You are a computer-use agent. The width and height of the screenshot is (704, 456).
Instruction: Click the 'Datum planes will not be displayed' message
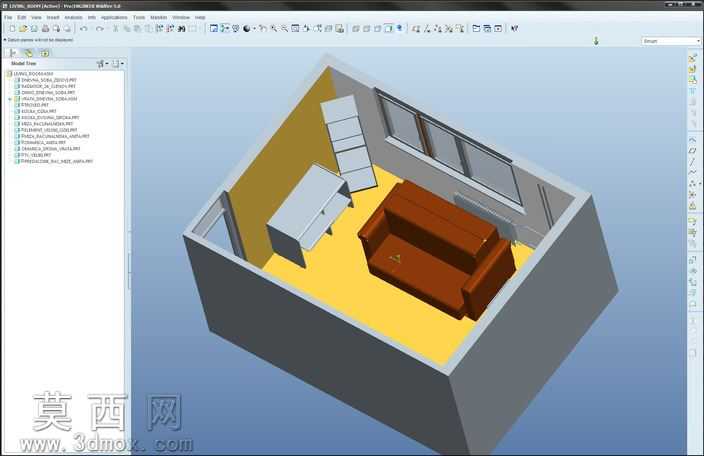click(x=40, y=40)
